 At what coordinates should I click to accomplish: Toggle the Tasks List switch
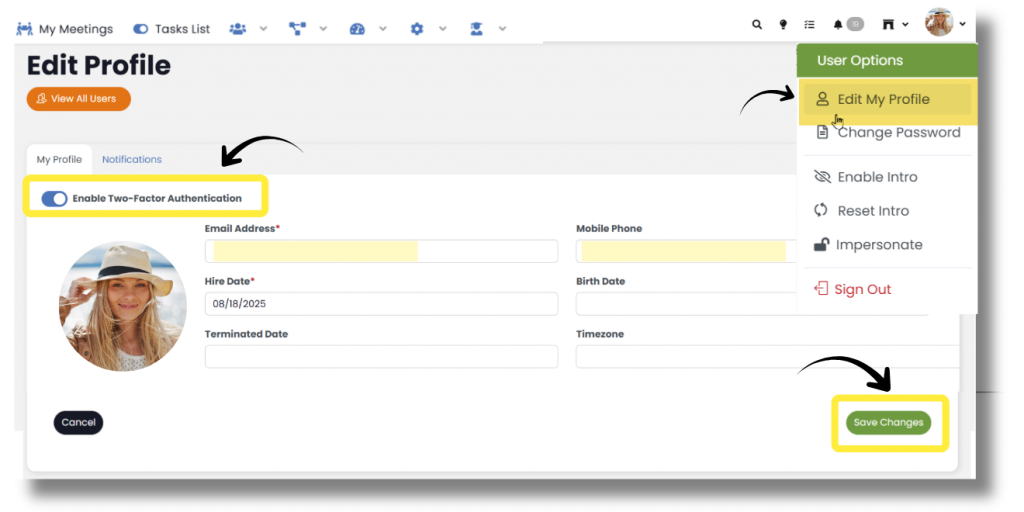point(141,29)
